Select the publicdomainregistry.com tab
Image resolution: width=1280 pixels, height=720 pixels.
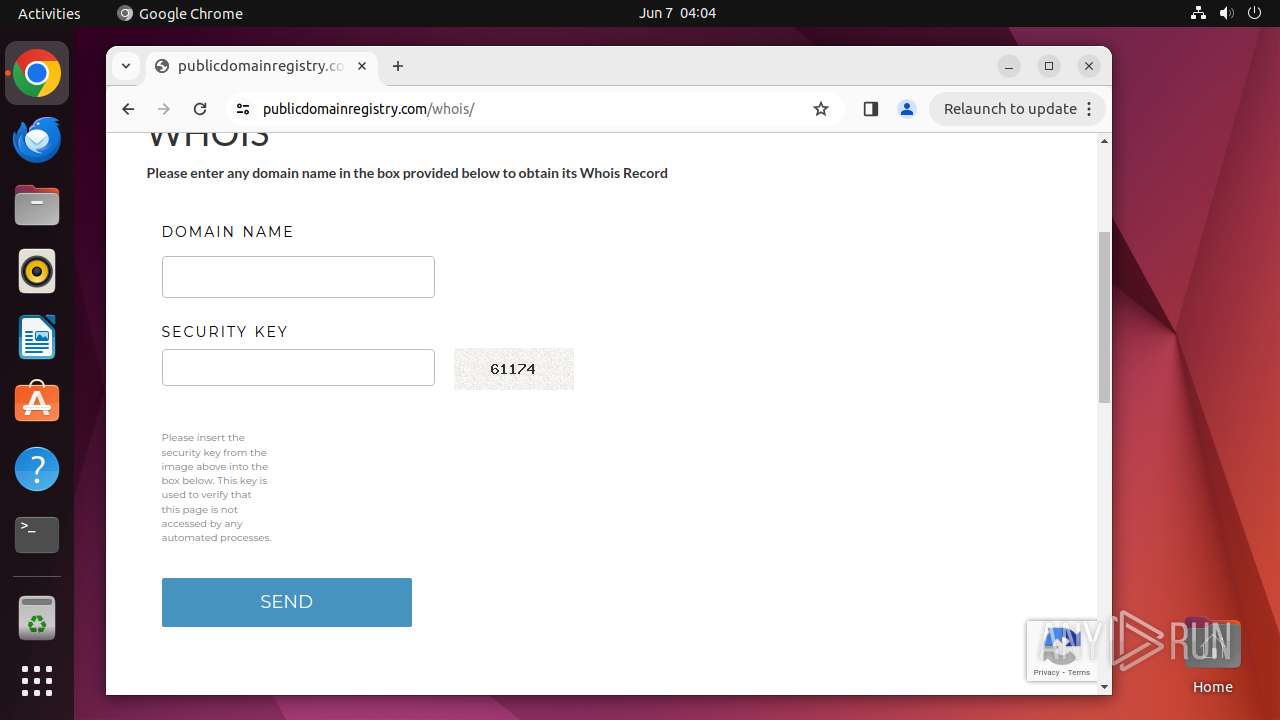point(261,66)
